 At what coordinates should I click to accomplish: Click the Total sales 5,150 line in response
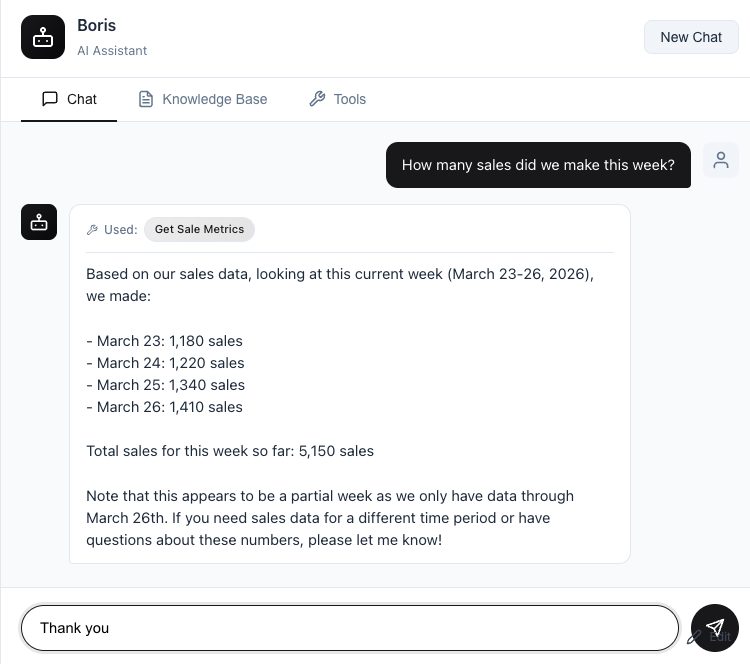(230, 451)
